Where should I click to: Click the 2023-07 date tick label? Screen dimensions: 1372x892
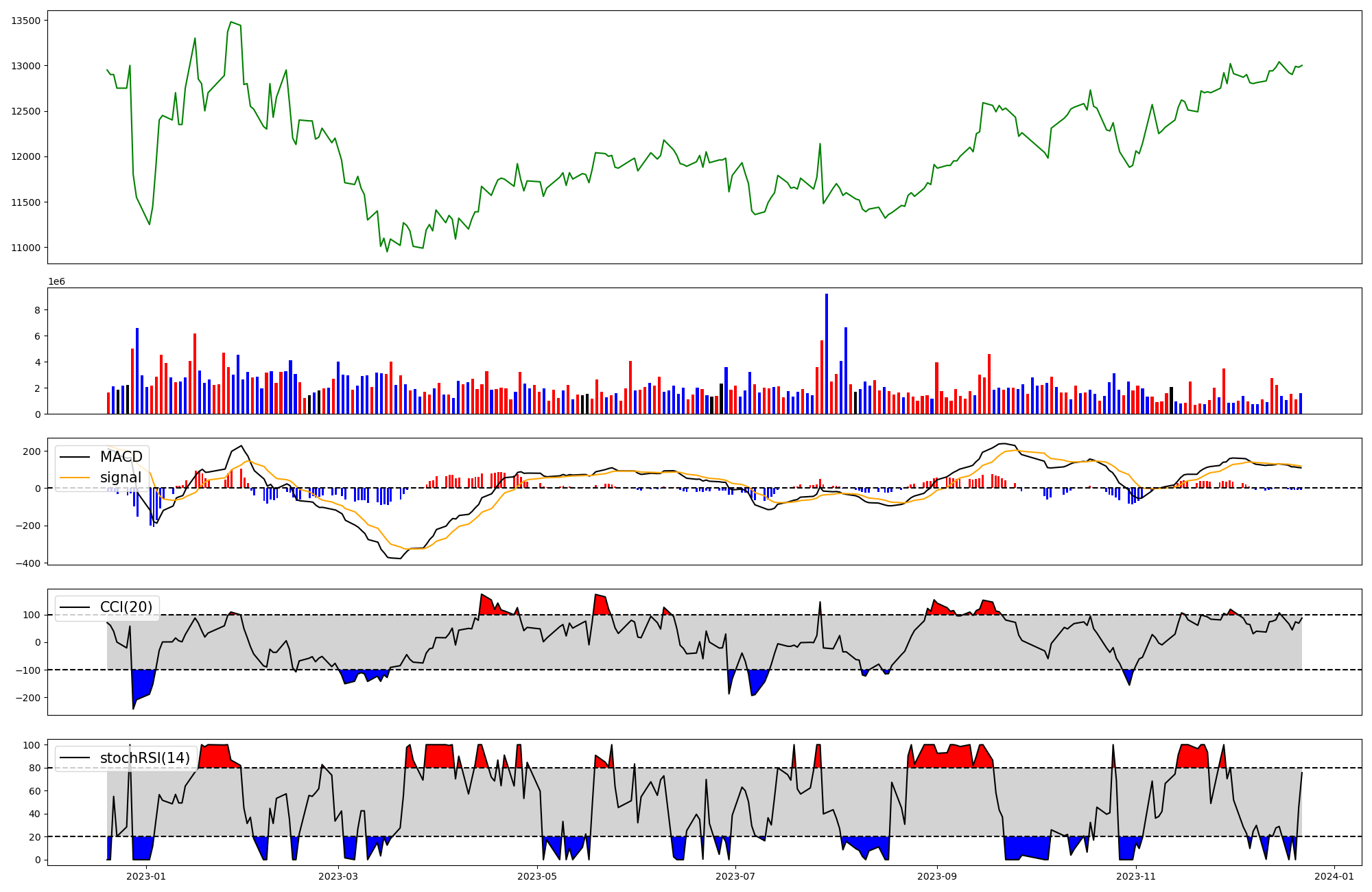click(735, 876)
